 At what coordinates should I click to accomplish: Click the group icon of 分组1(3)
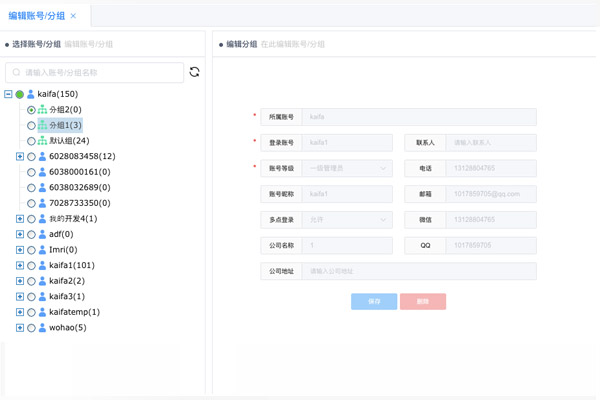coord(43,126)
